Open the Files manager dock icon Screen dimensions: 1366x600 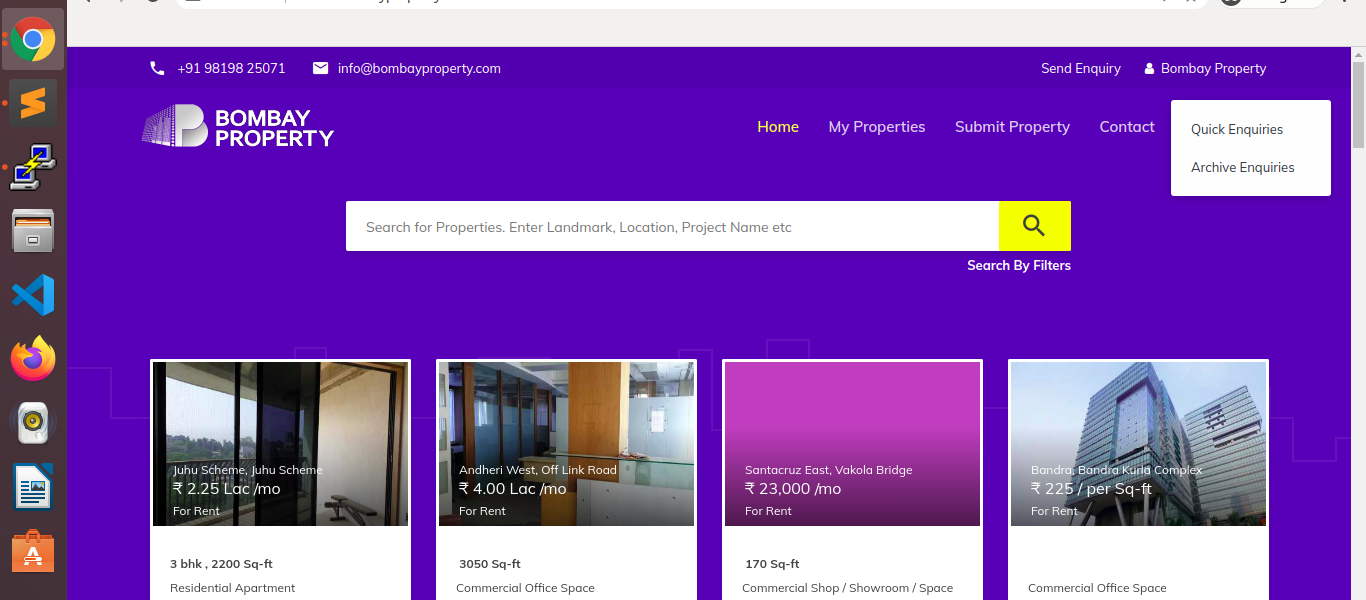[33, 231]
